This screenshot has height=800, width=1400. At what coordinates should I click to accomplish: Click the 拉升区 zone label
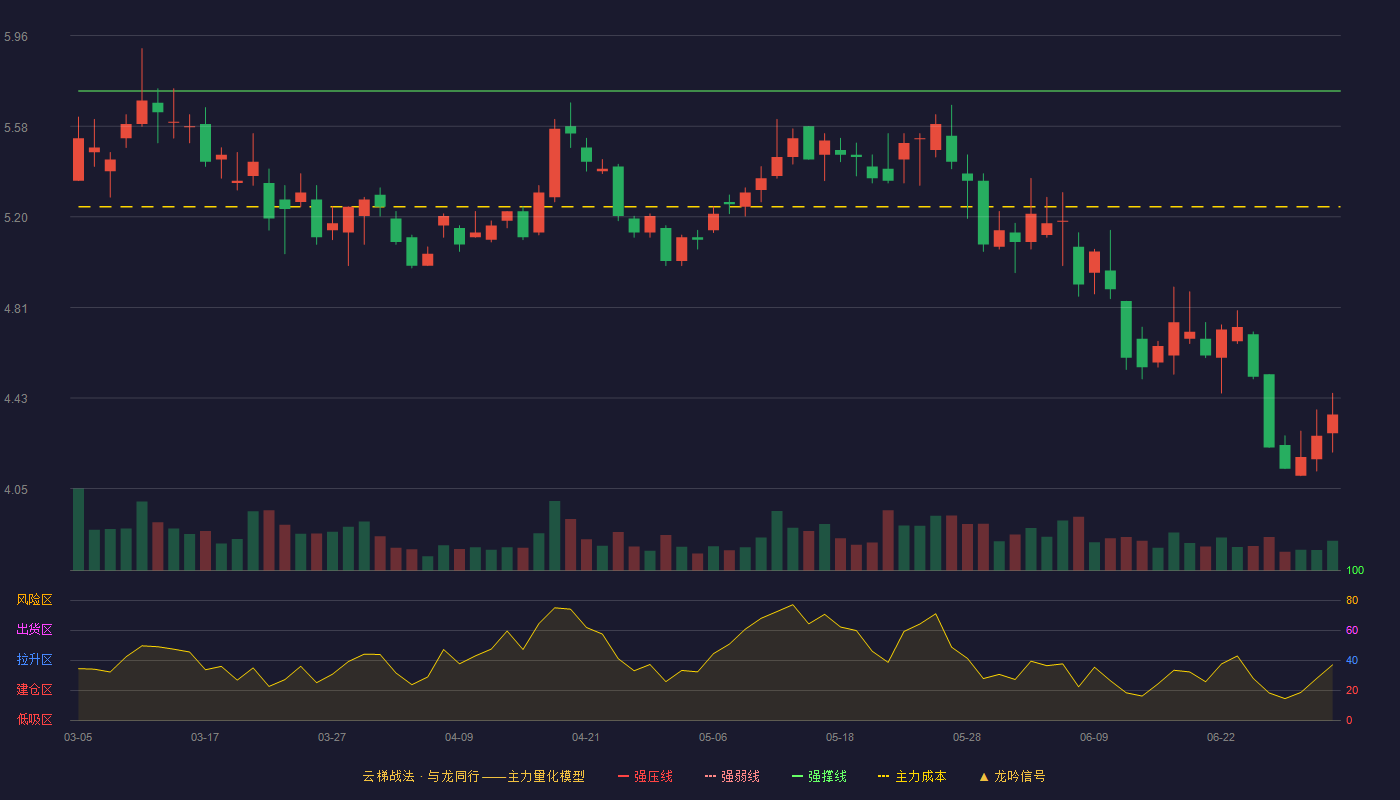point(35,660)
